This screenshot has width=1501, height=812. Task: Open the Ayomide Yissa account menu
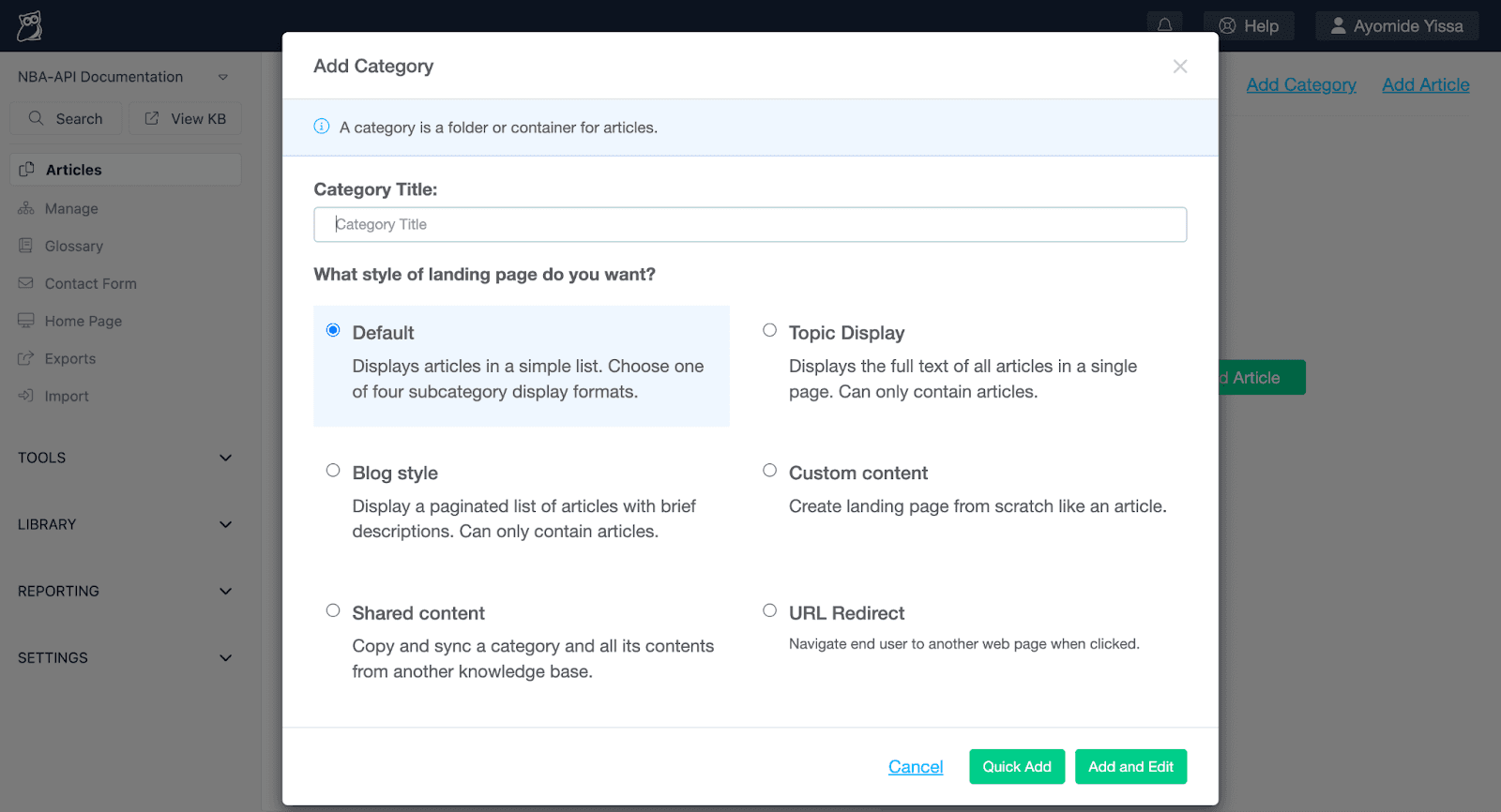(1397, 26)
